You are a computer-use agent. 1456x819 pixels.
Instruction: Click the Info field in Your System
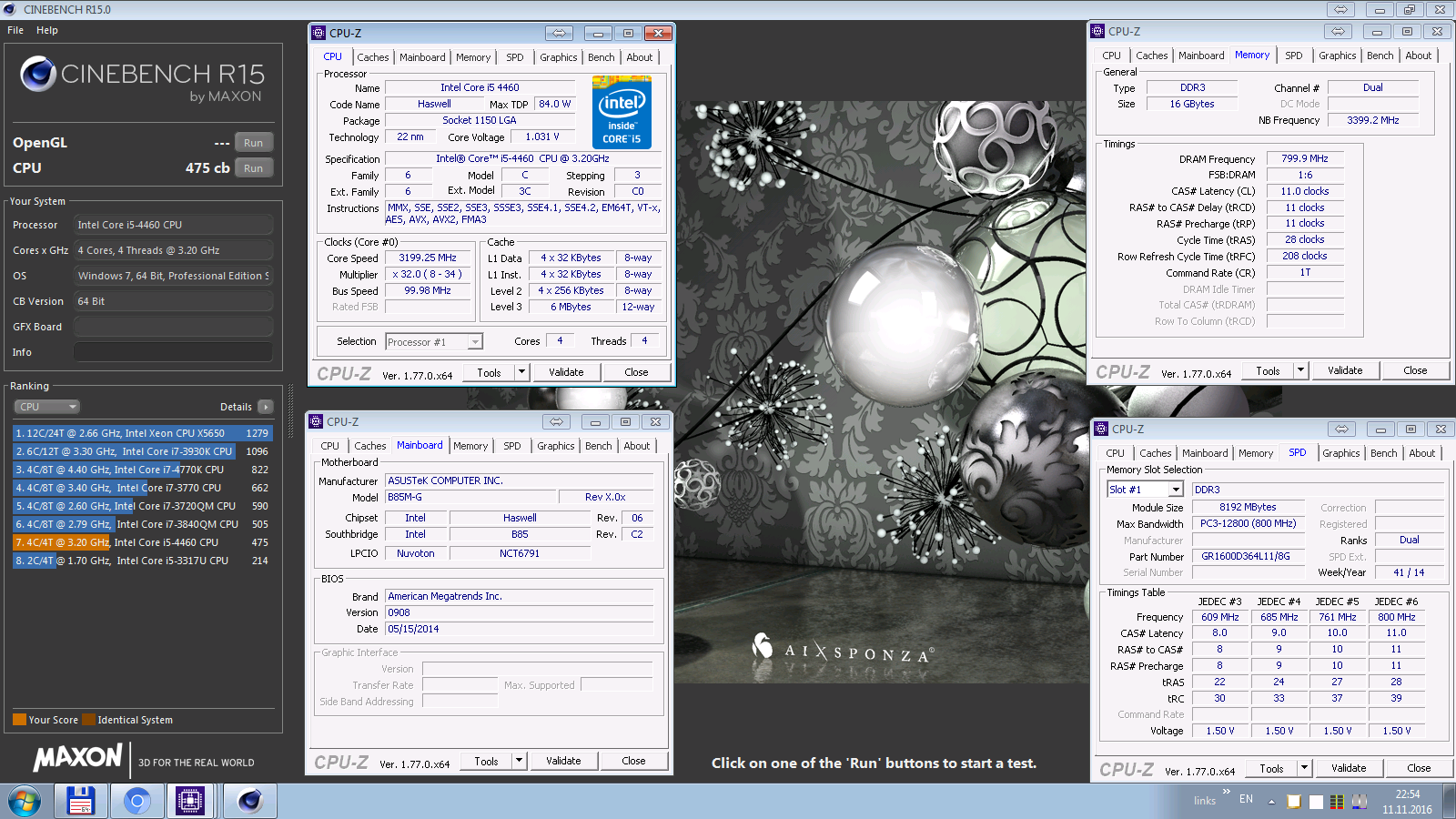pos(173,352)
